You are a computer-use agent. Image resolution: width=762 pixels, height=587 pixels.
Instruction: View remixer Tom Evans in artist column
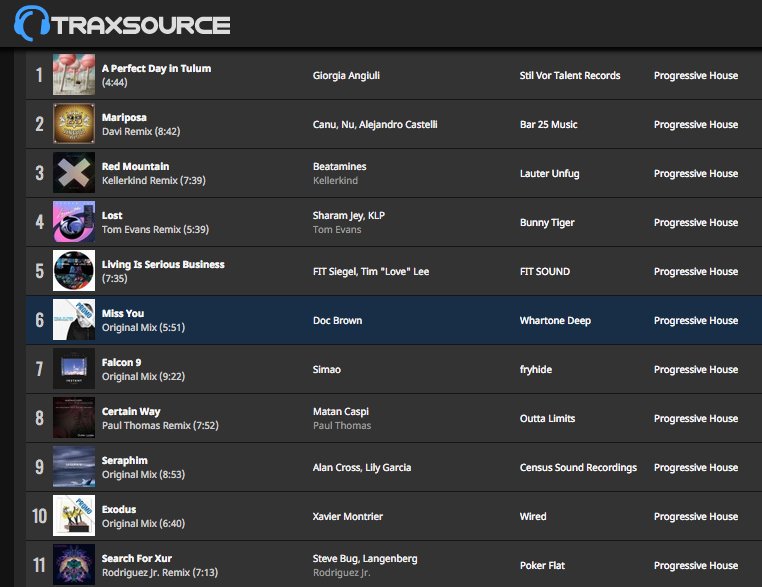click(337, 230)
